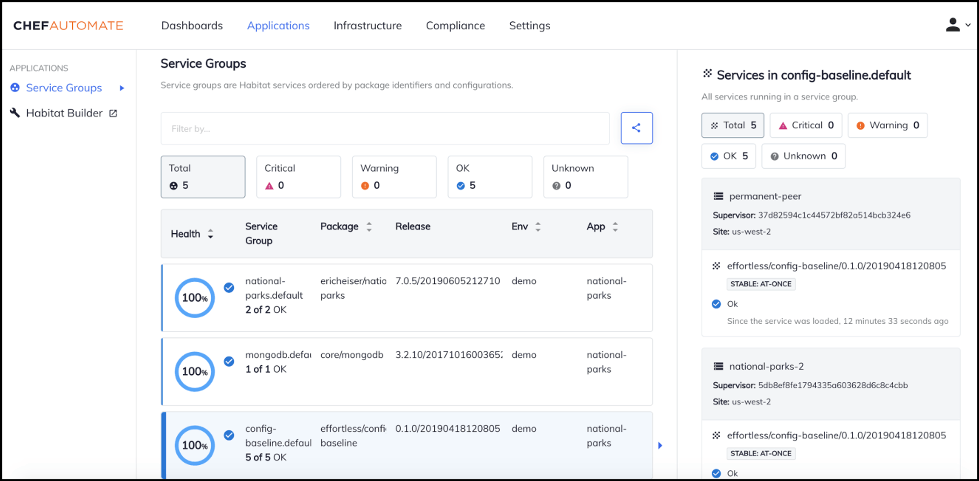
Task: Click the 100% health ring for mongodb.default
Action: [x=193, y=371]
